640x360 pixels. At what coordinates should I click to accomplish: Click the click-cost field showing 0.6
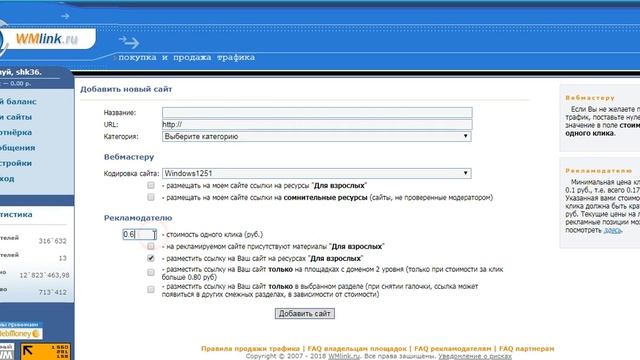(x=140, y=234)
